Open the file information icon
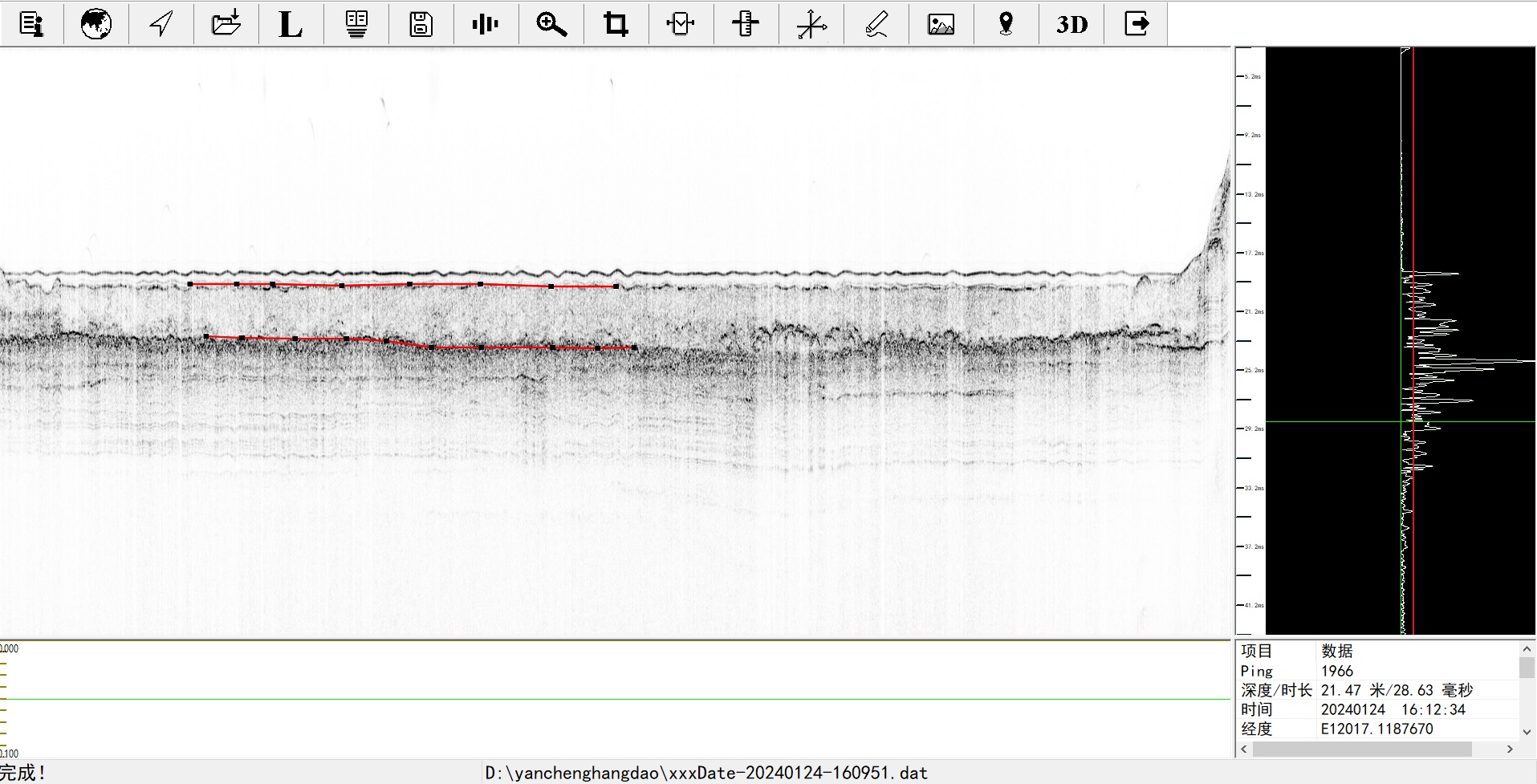The image size is (1537, 784). coord(31,24)
